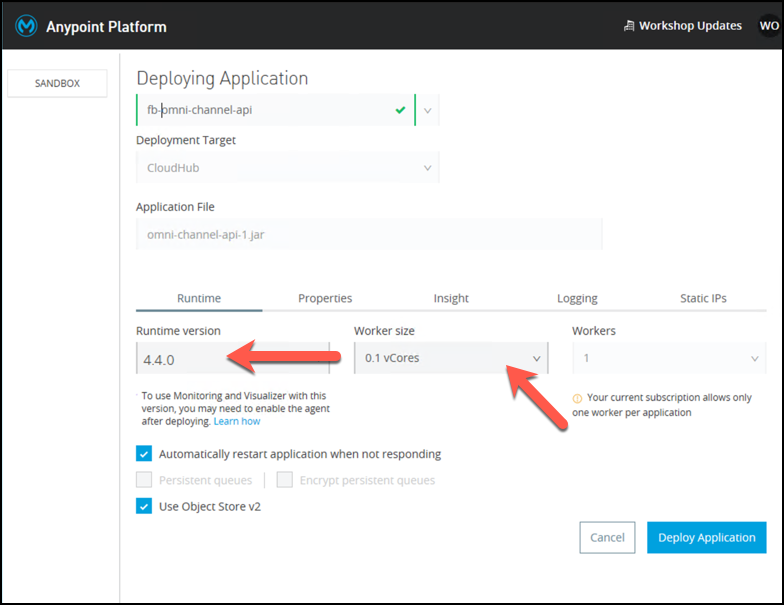
Task: Click the fb-omni-channel-api name input field
Action: point(276,110)
